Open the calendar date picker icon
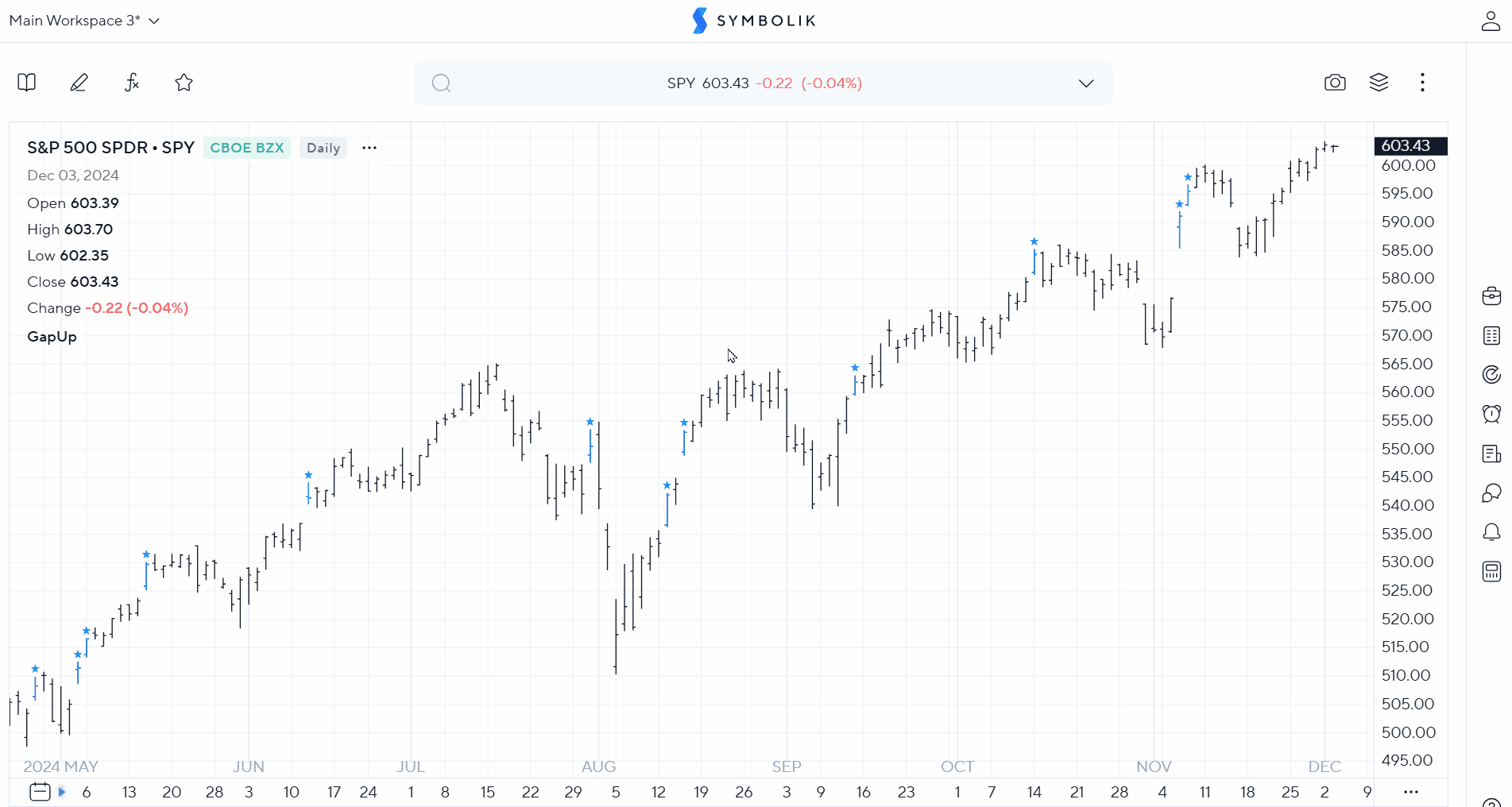The width and height of the screenshot is (1512, 807). [40, 792]
